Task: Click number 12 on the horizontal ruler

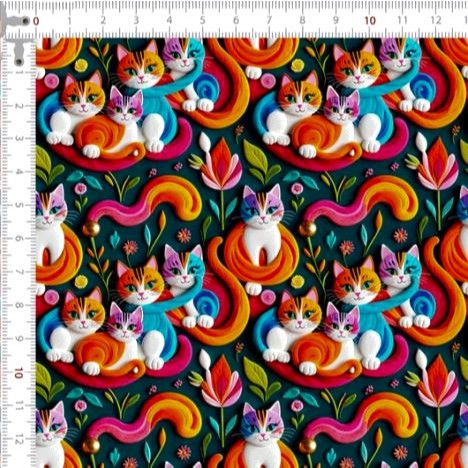Action: [x=436, y=21]
